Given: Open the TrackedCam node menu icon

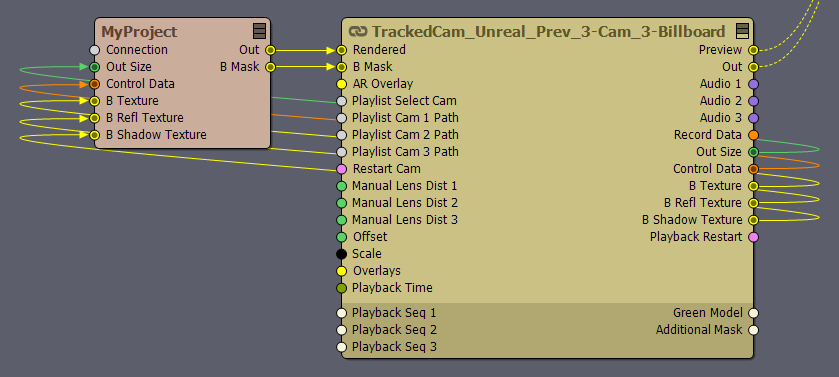Looking at the screenshot, I should (742, 31).
